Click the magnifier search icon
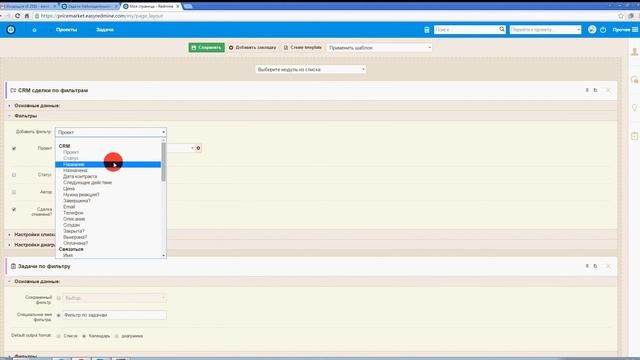 coord(502,29)
